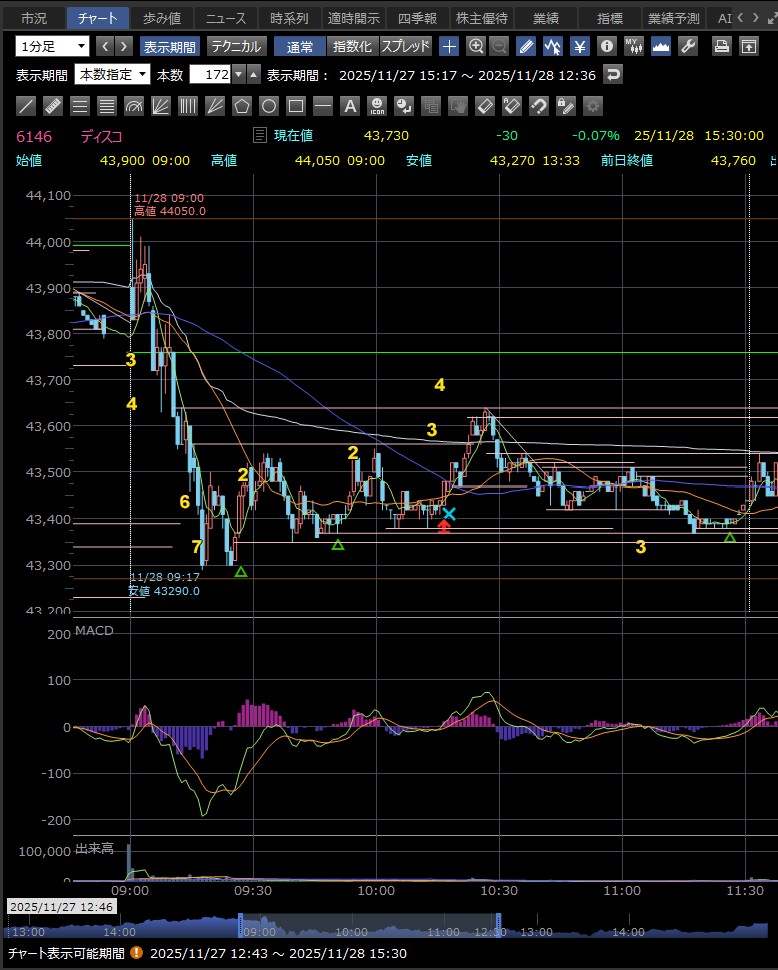Toggle the crosshair cursor button
This screenshot has width=778, height=970.
point(449,46)
